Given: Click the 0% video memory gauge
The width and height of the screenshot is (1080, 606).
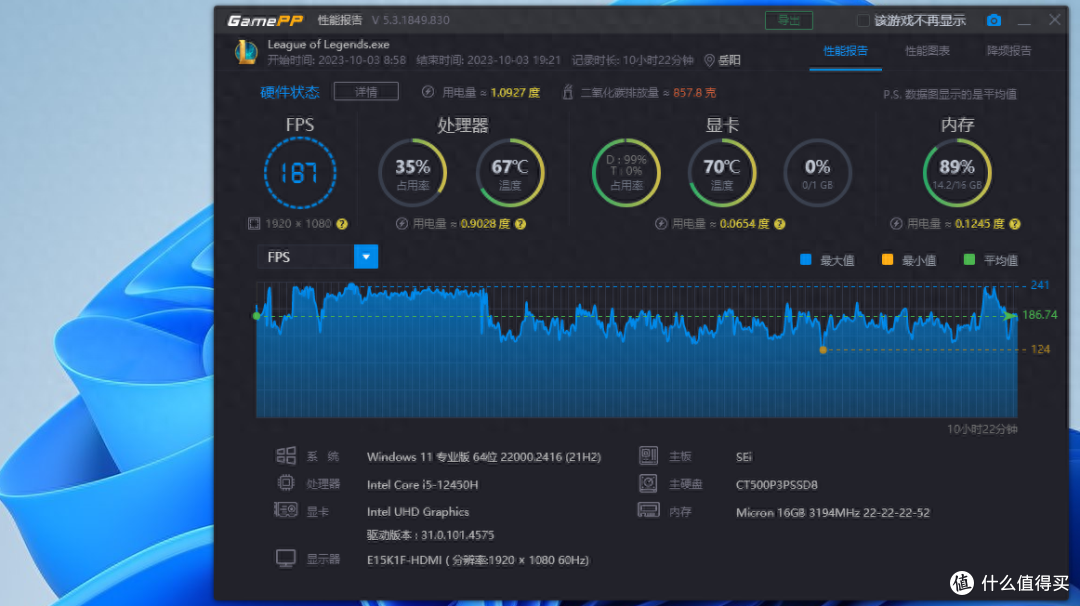Looking at the screenshot, I should pos(818,173).
